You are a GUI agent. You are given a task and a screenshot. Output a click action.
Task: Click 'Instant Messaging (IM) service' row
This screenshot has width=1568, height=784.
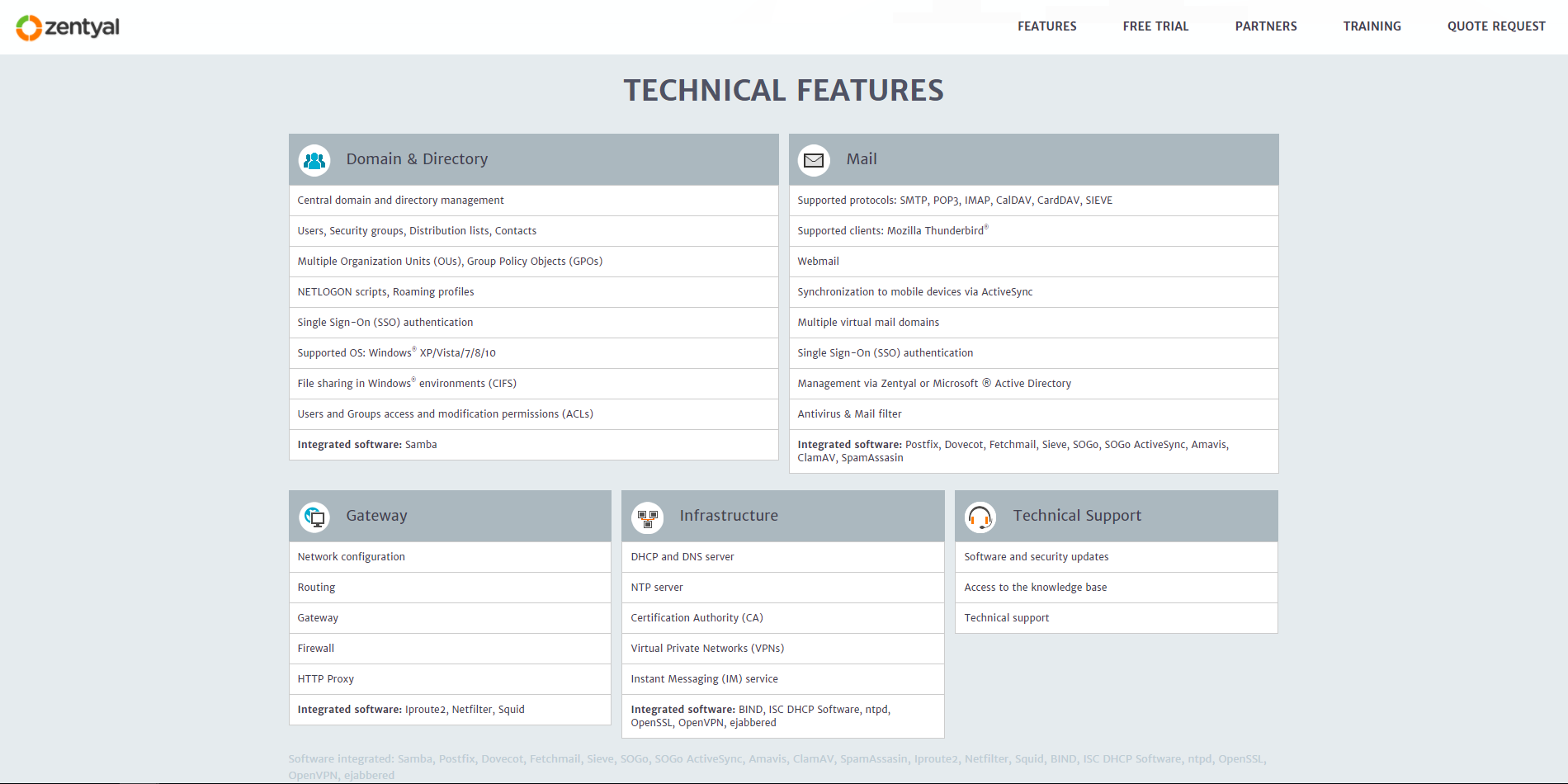pyautogui.click(x=783, y=679)
